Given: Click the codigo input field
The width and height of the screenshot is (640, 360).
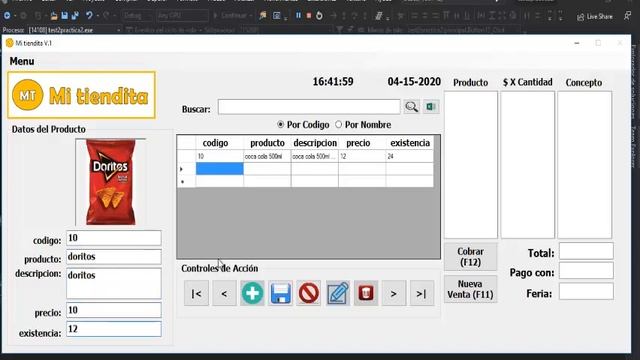Looking at the screenshot, I should [114, 238].
